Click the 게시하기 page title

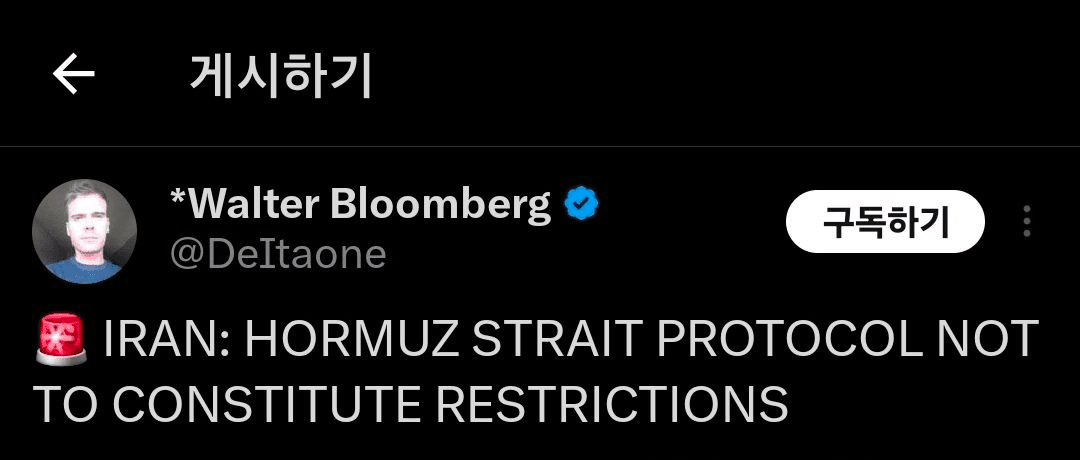click(x=281, y=75)
